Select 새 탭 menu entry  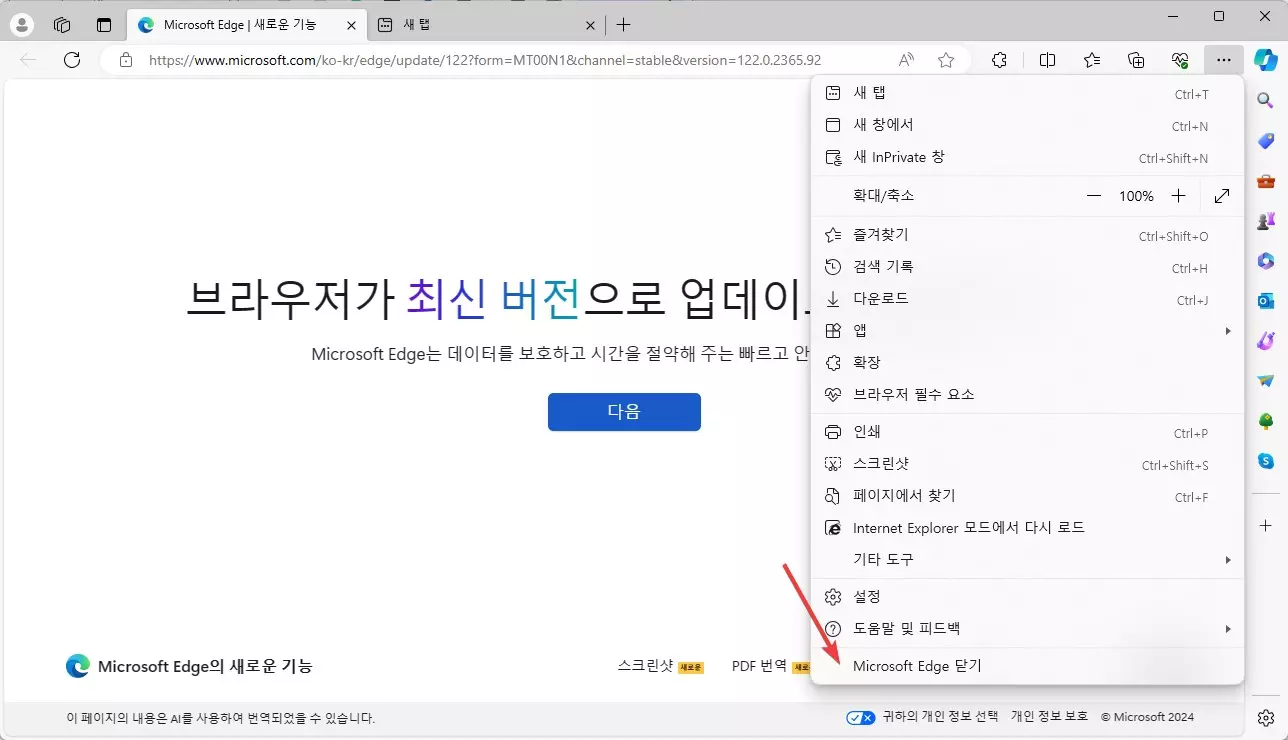click(x=1028, y=94)
